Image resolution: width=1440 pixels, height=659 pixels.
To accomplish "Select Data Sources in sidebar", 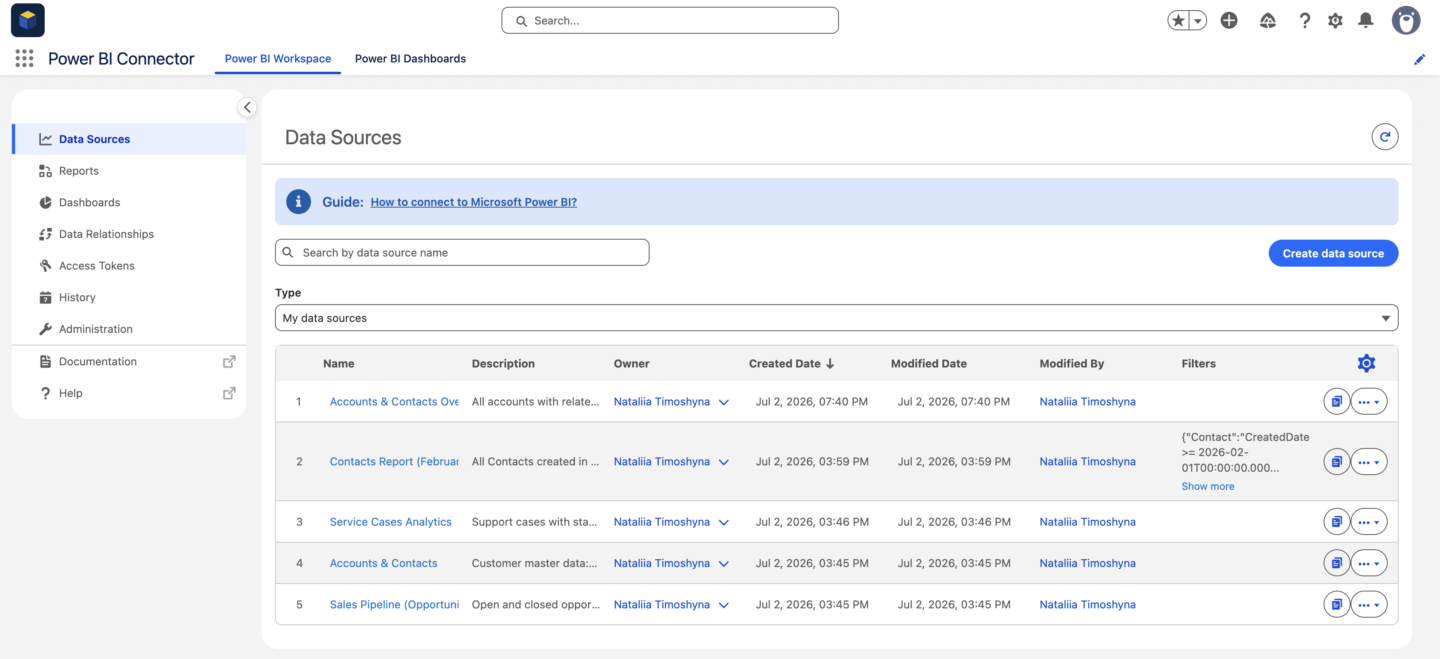I will 129,139.
